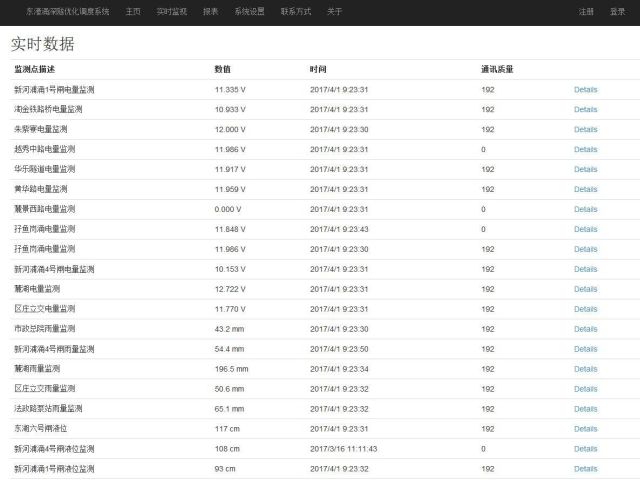The image size is (640, 480).
Task: Open Details for 新河浦涌1号闸电量监测
Action: point(585,89)
